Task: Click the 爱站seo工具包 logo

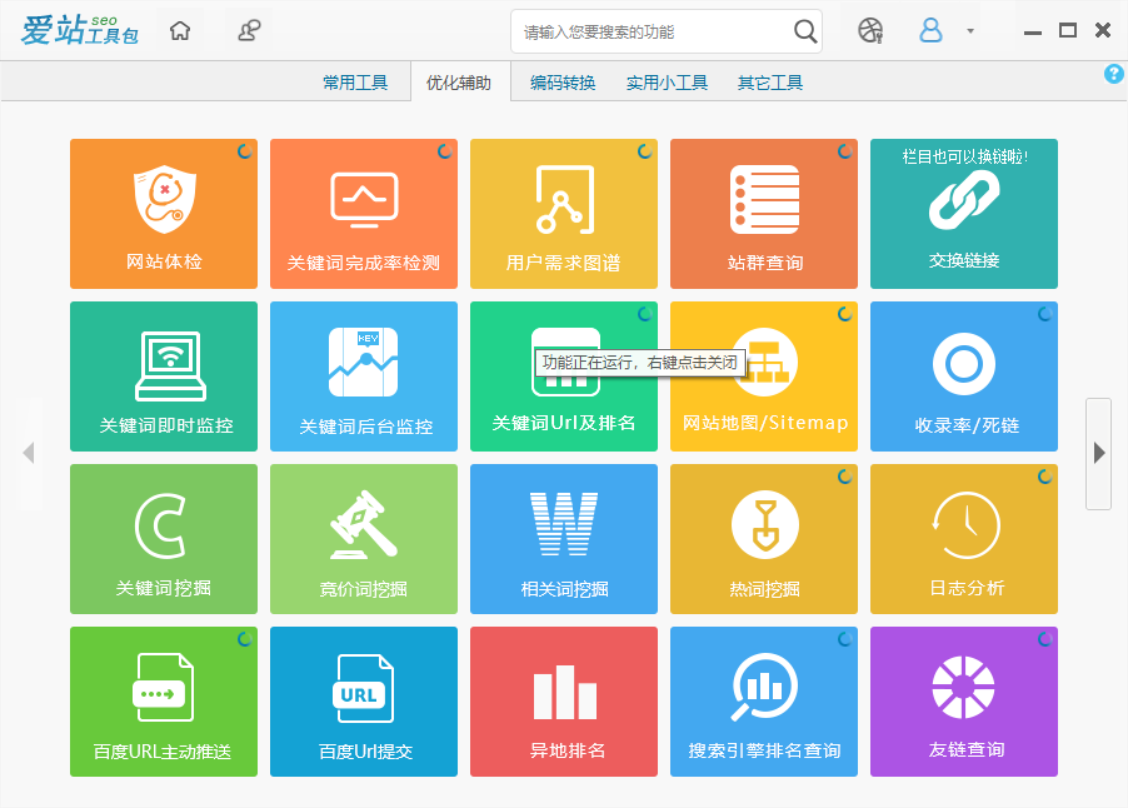Action: coord(79,30)
